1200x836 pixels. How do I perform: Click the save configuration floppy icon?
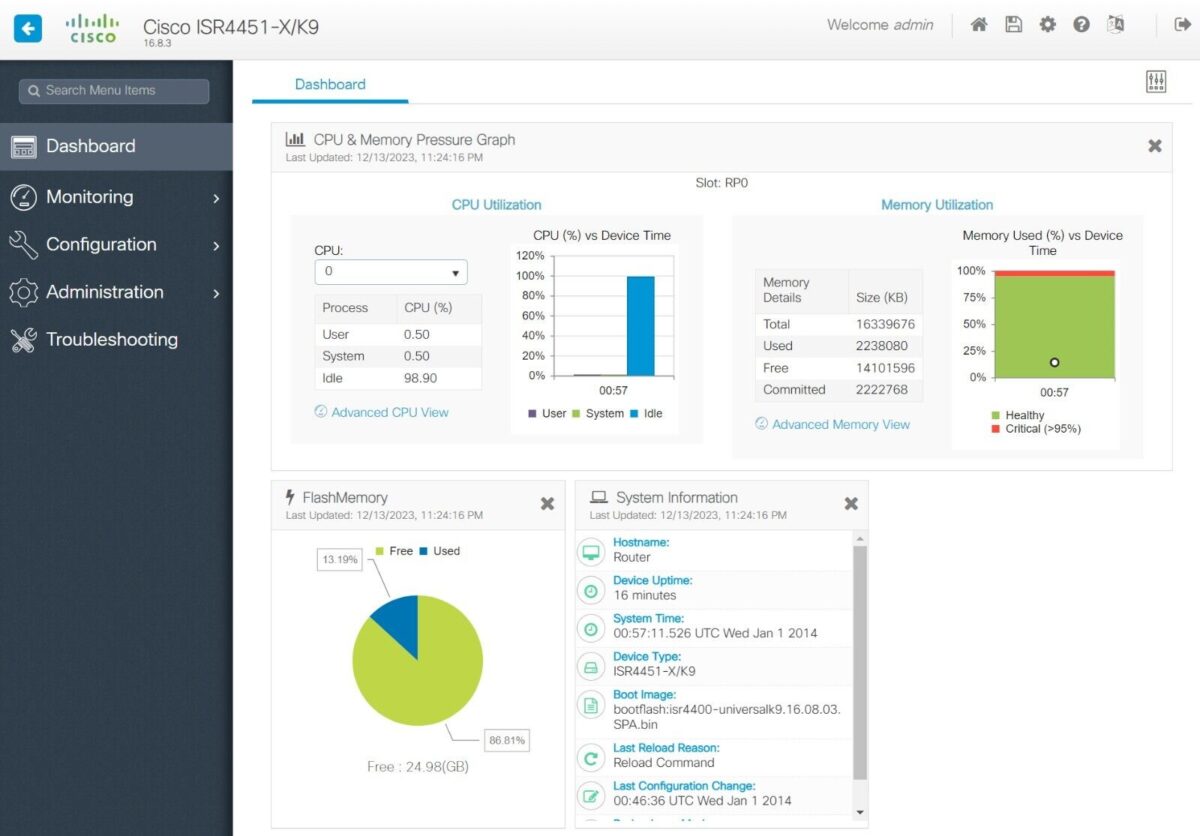pos(1013,25)
